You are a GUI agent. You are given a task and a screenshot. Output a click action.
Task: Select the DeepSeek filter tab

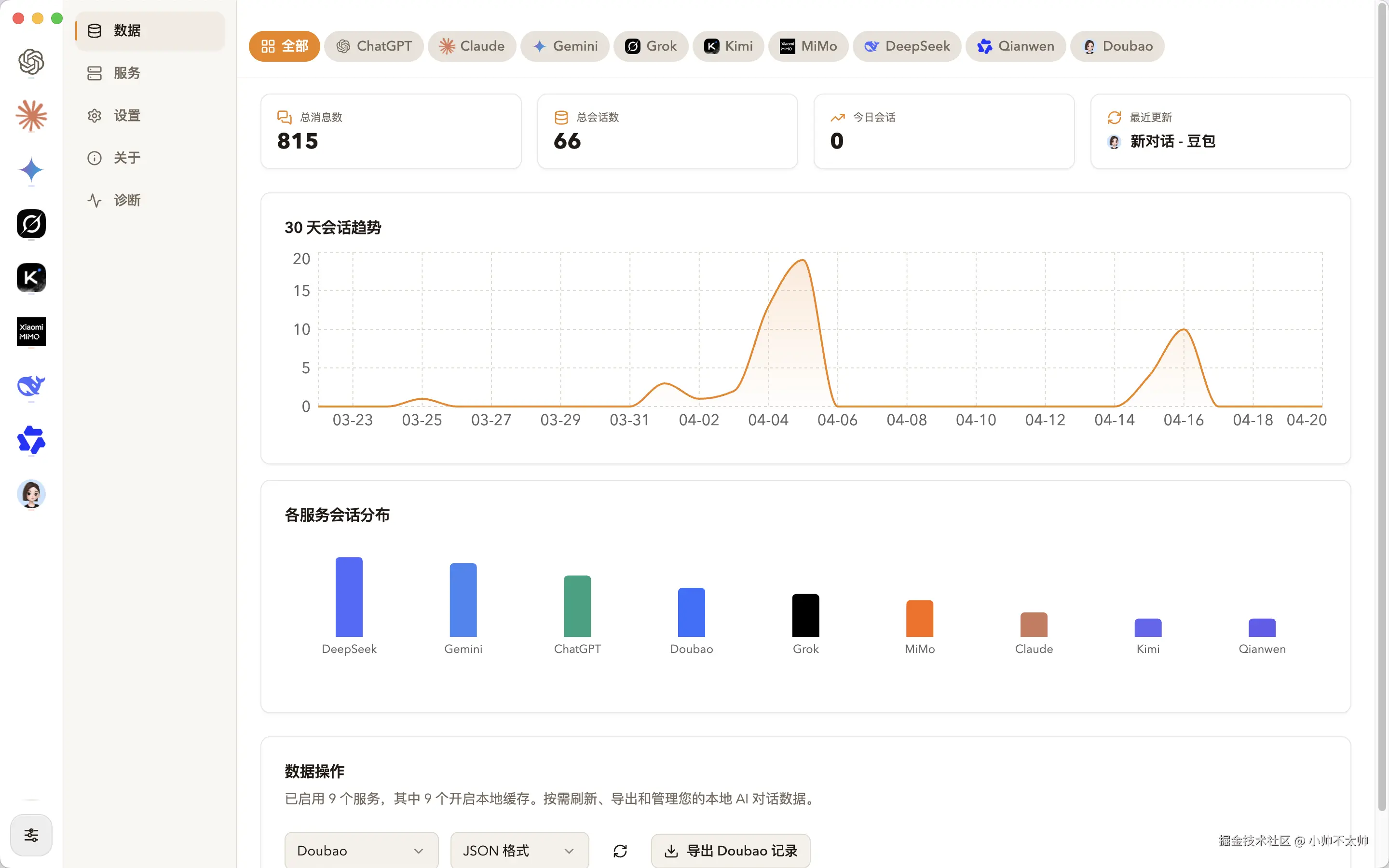(907, 46)
